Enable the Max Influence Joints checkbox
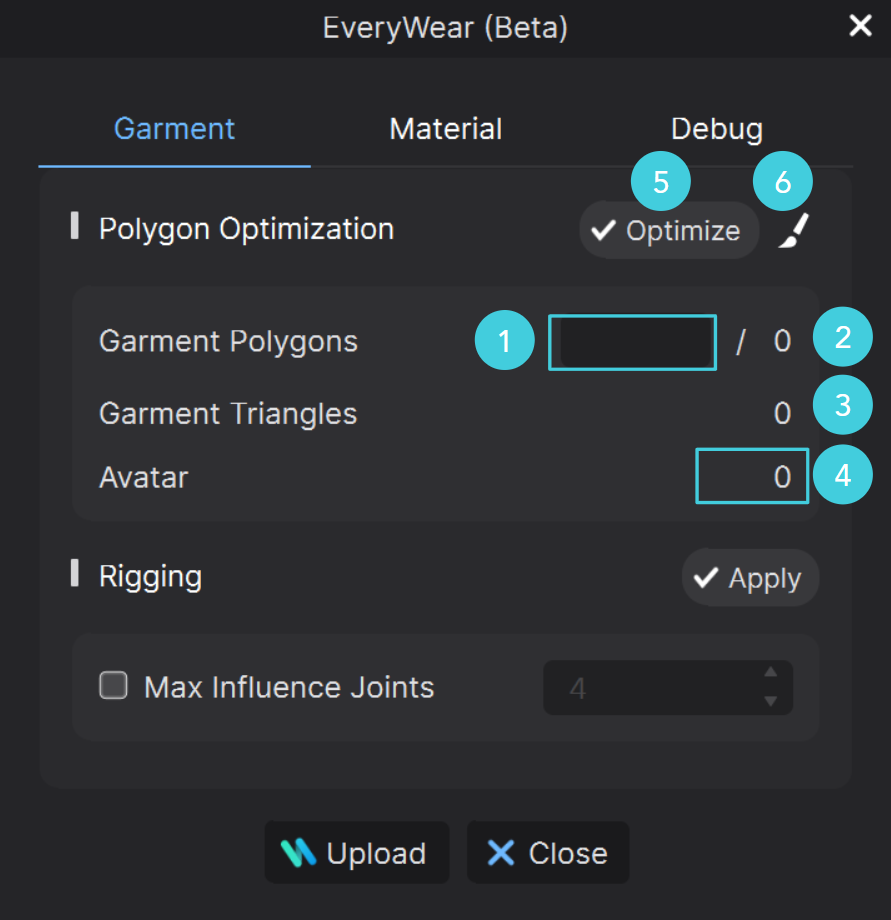Image resolution: width=891 pixels, height=920 pixels. click(113, 685)
